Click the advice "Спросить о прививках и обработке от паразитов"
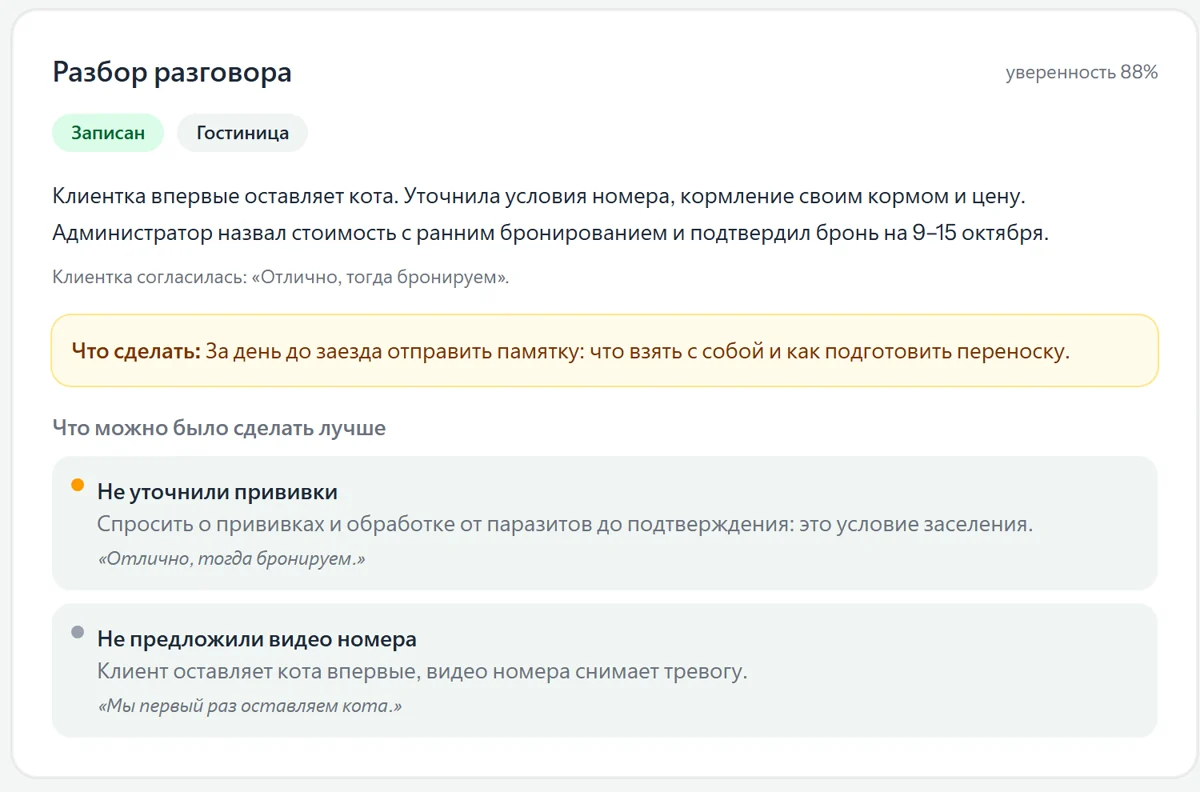 click(565, 524)
